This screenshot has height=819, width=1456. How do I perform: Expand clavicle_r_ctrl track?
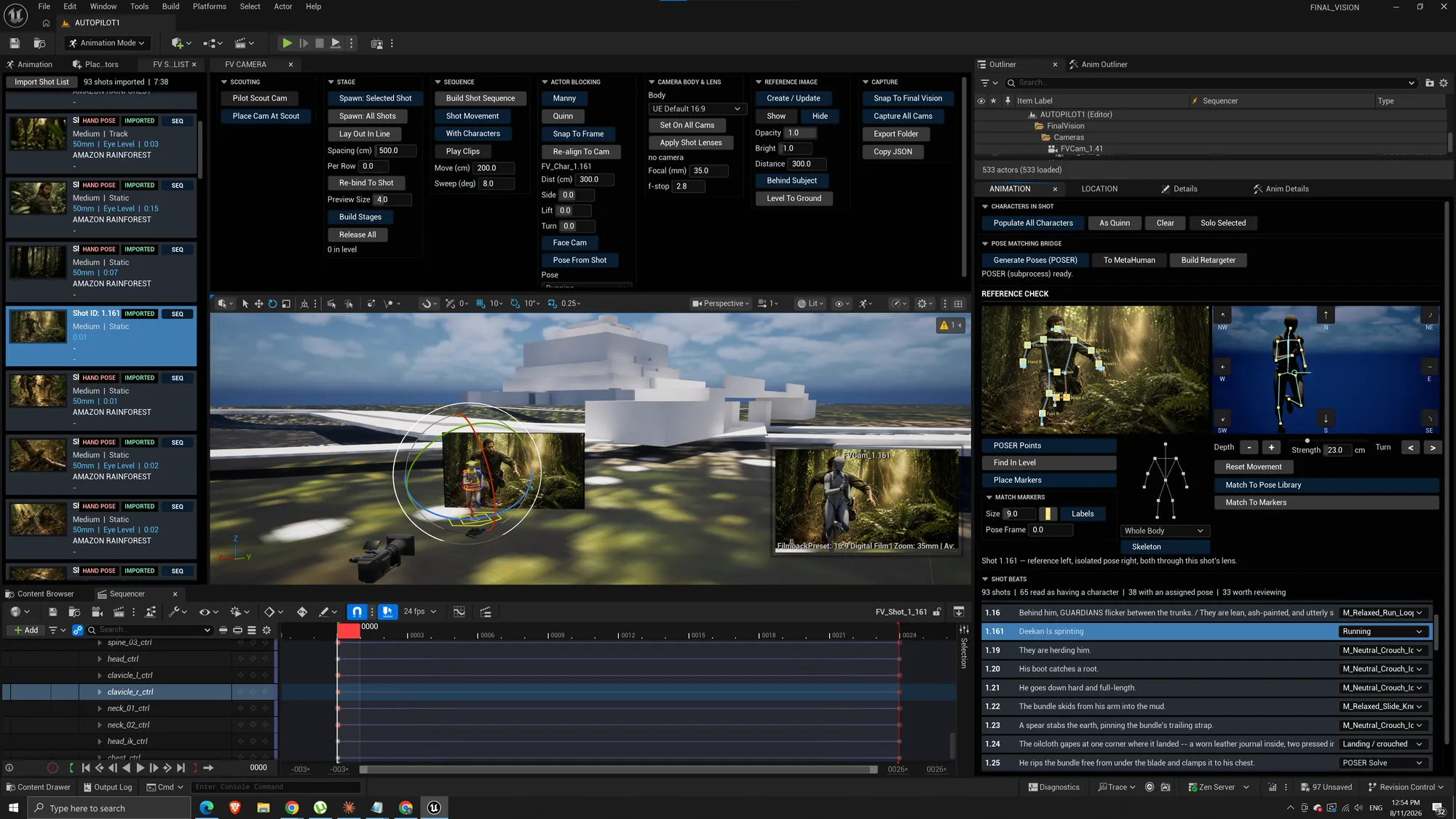100,692
